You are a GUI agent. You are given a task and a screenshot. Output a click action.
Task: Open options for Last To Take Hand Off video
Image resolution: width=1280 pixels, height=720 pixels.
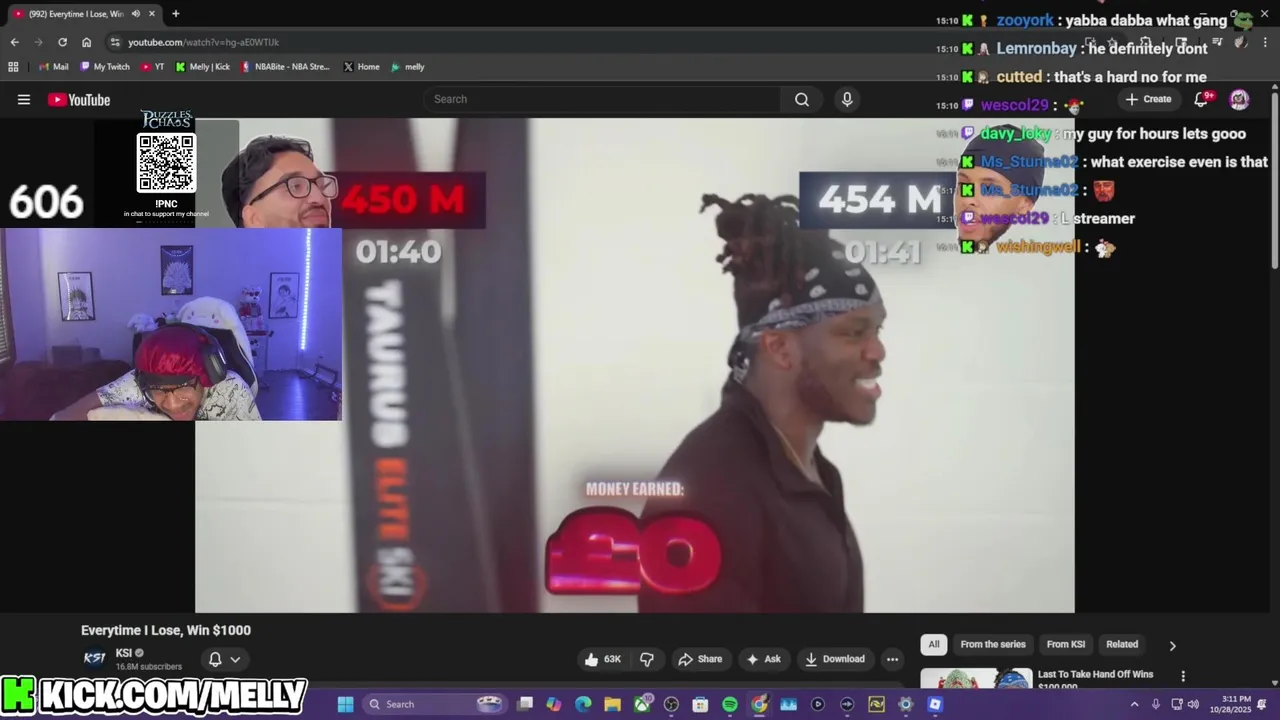coord(1183,677)
